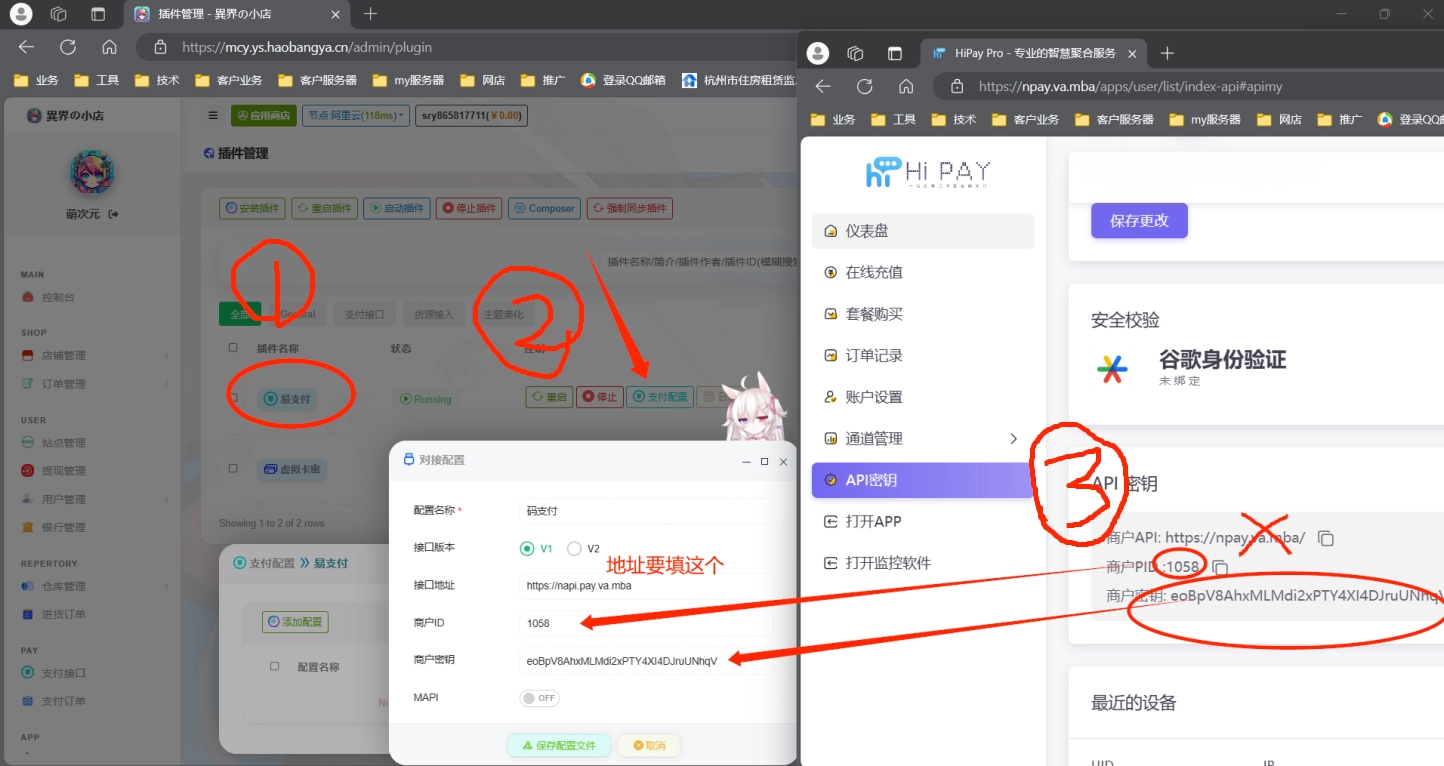Check the 虚拟卡密 plugin row checkbox

coord(233,468)
